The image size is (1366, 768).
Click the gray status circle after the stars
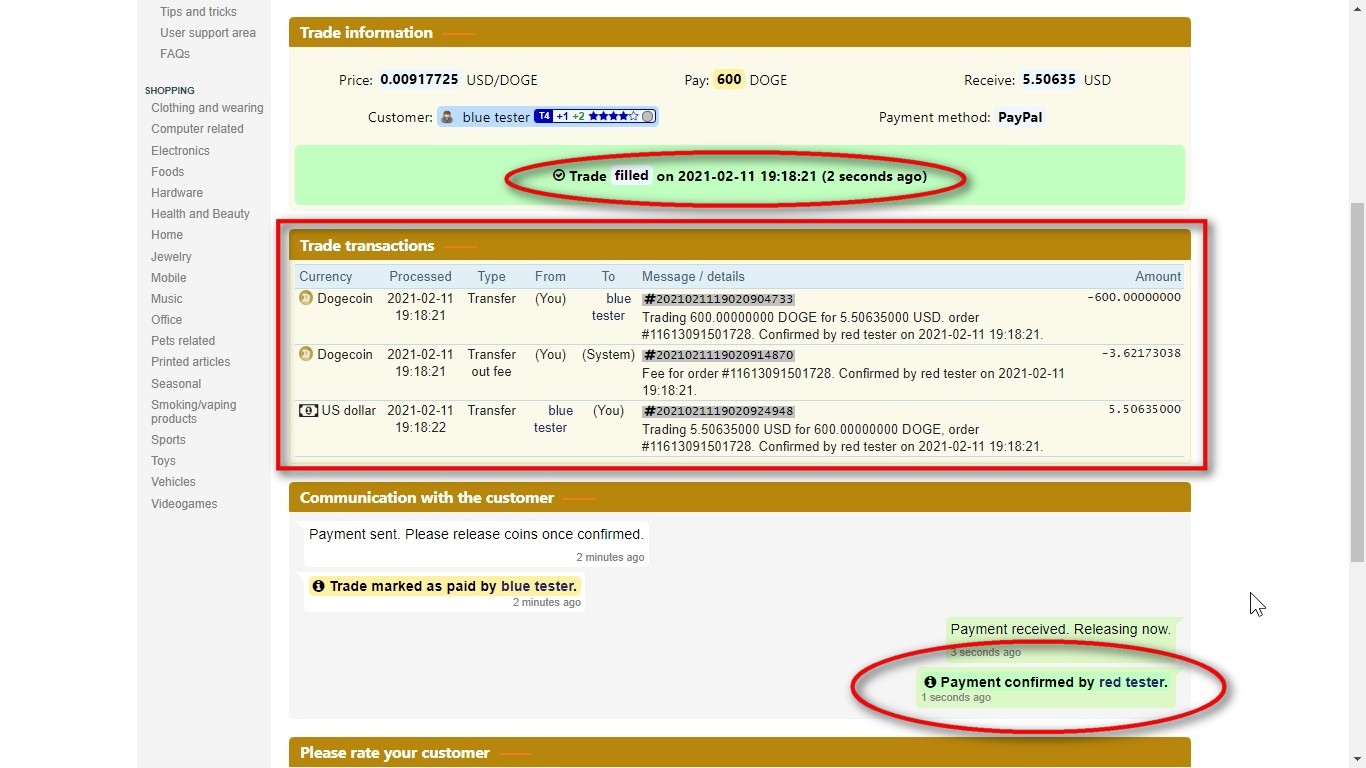point(648,117)
